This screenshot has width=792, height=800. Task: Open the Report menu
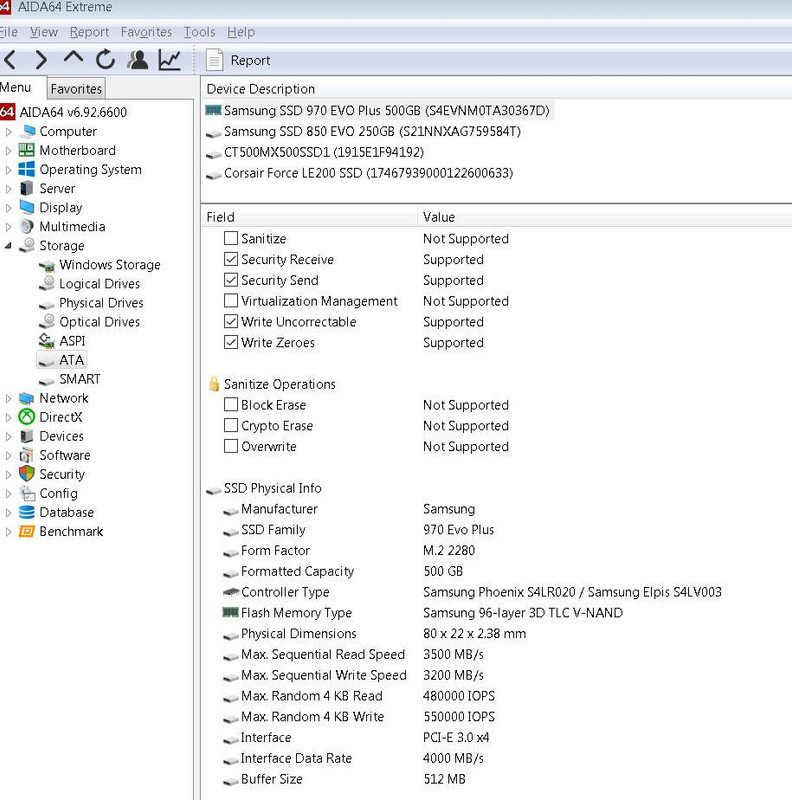89,32
